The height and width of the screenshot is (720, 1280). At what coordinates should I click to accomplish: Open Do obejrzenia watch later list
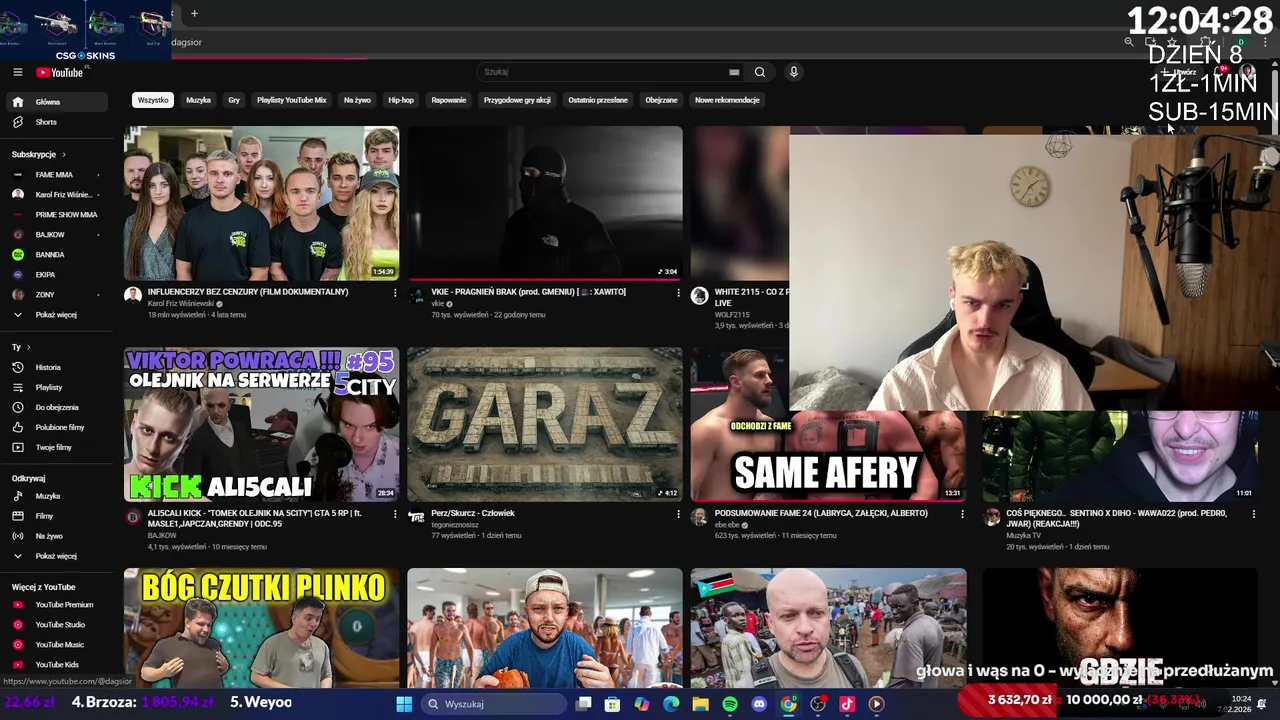coord(56,407)
